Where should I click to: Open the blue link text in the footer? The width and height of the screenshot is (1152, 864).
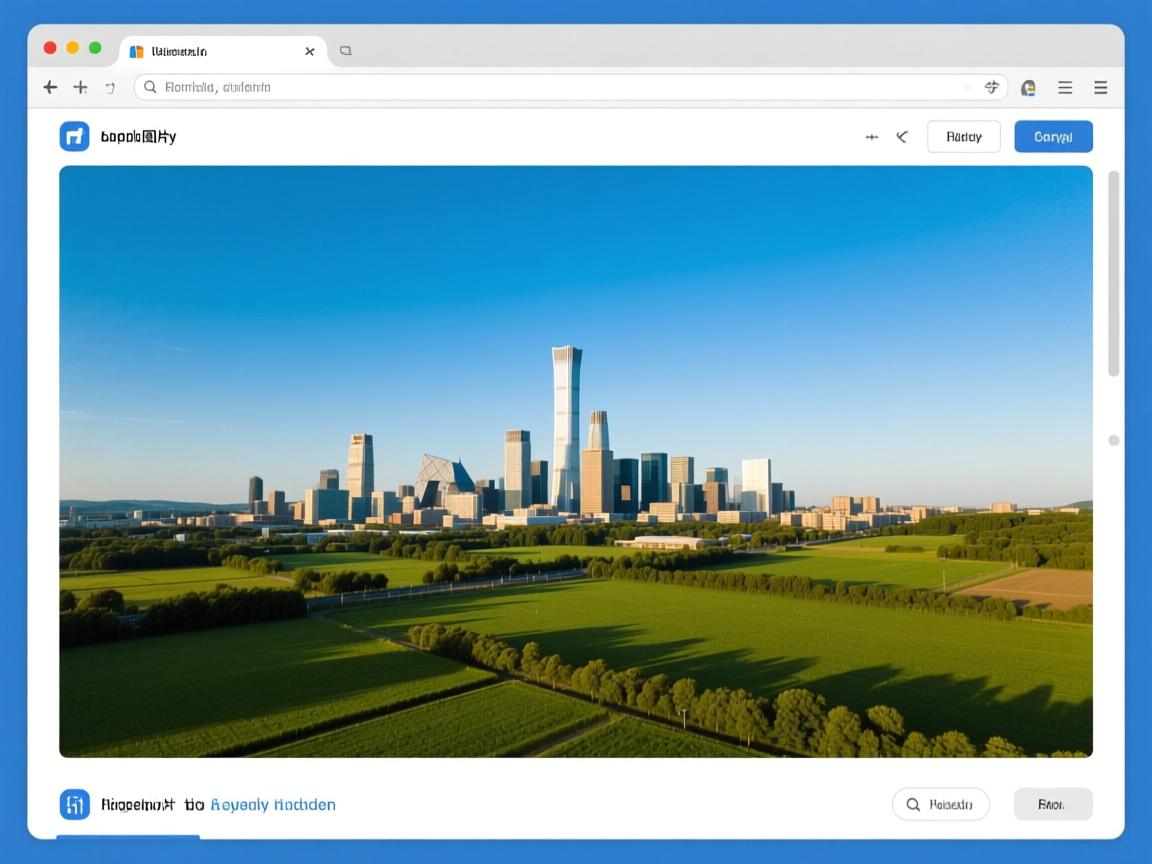point(273,805)
